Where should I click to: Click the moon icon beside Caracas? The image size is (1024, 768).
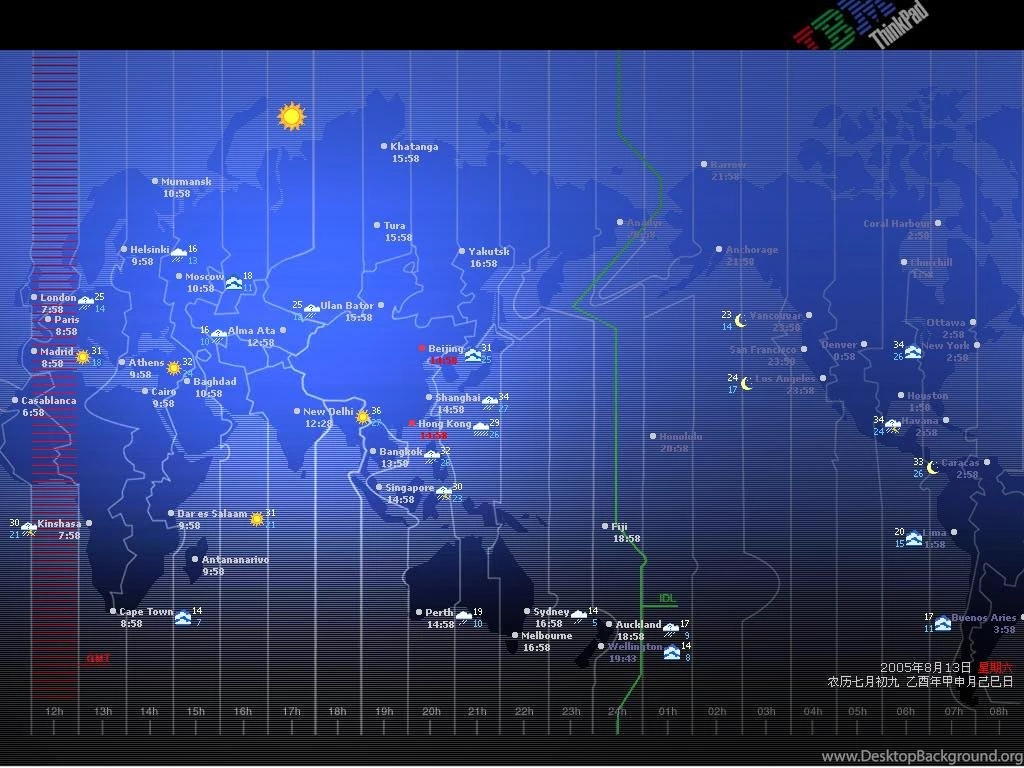coord(933,468)
